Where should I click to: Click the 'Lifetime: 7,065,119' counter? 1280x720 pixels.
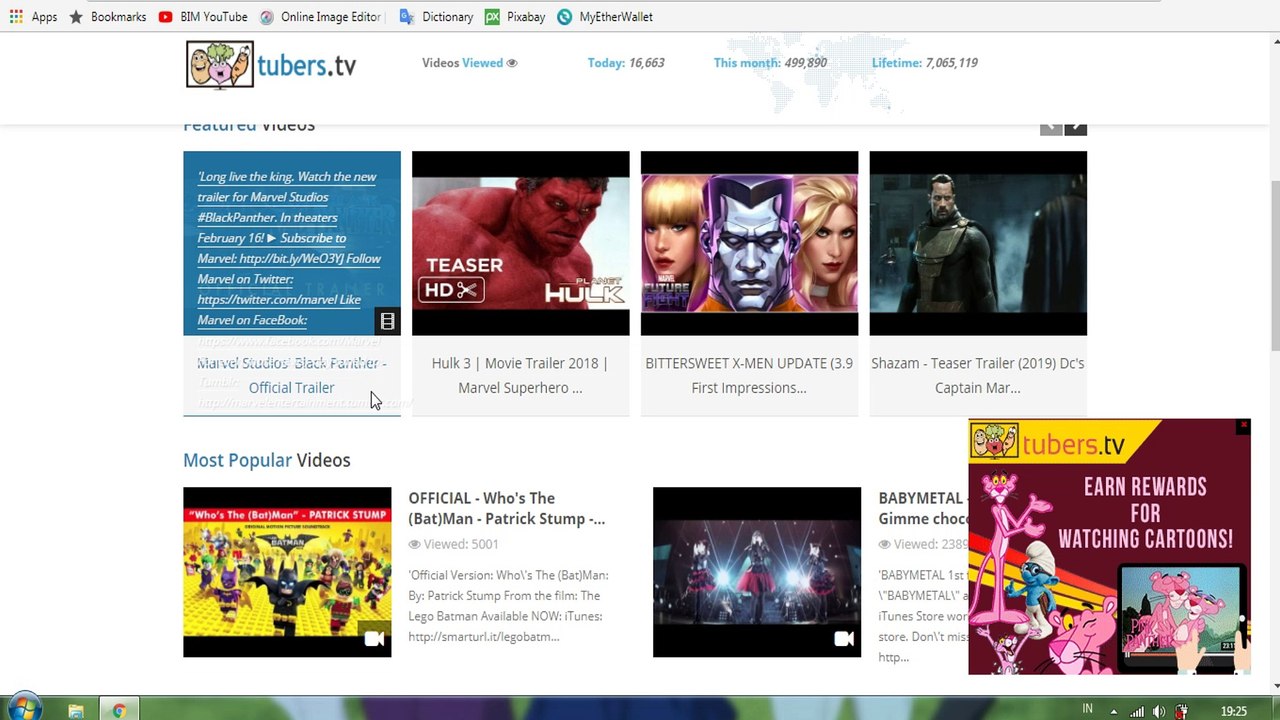coord(925,63)
